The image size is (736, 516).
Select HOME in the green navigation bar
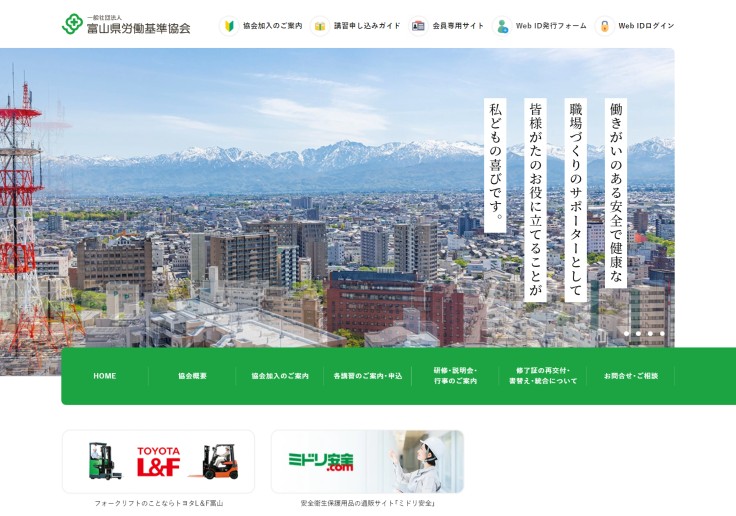coord(105,376)
